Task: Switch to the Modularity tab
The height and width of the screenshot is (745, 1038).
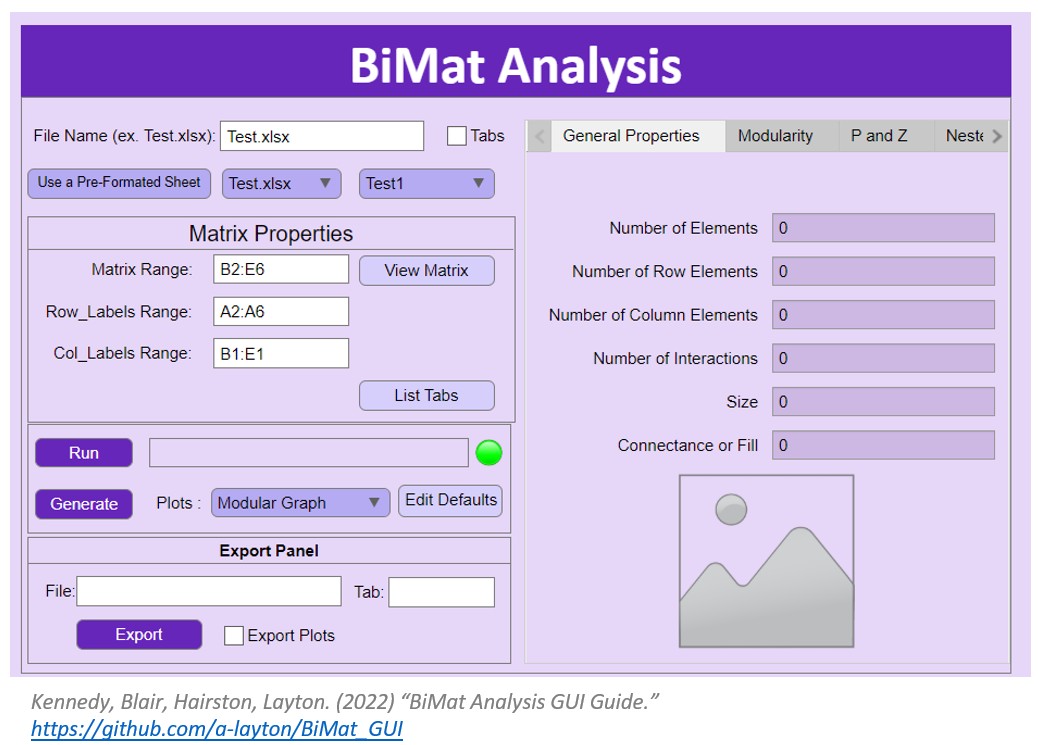Action: coord(775,136)
